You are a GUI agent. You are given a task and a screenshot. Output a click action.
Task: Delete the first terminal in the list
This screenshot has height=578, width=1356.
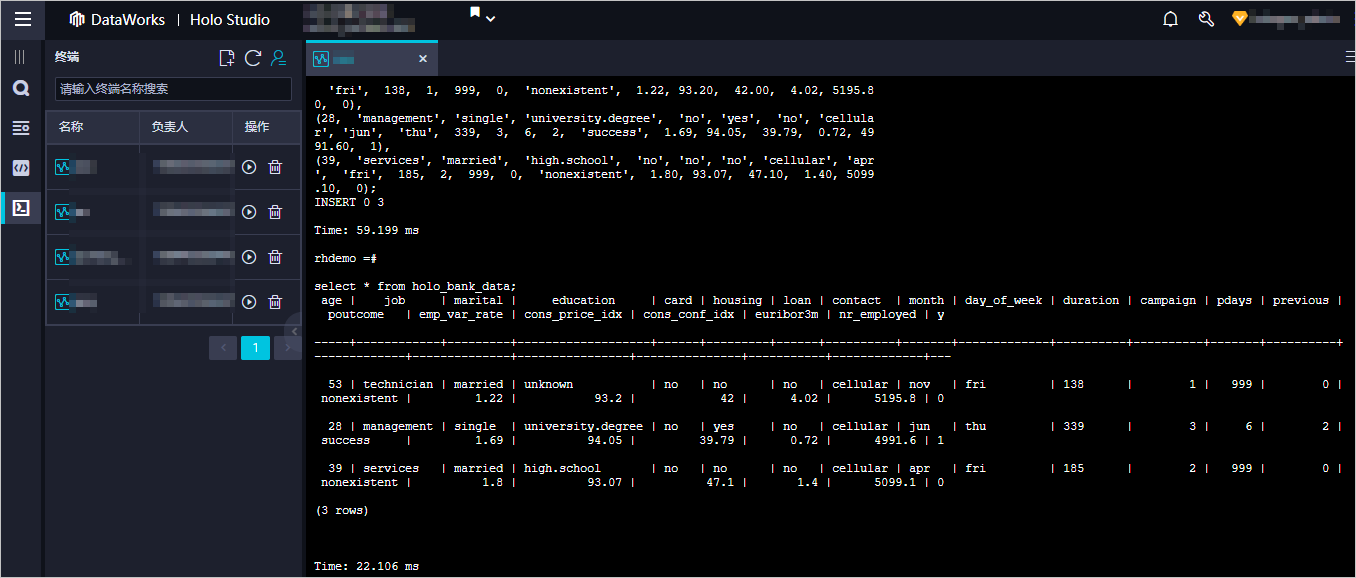click(x=275, y=167)
